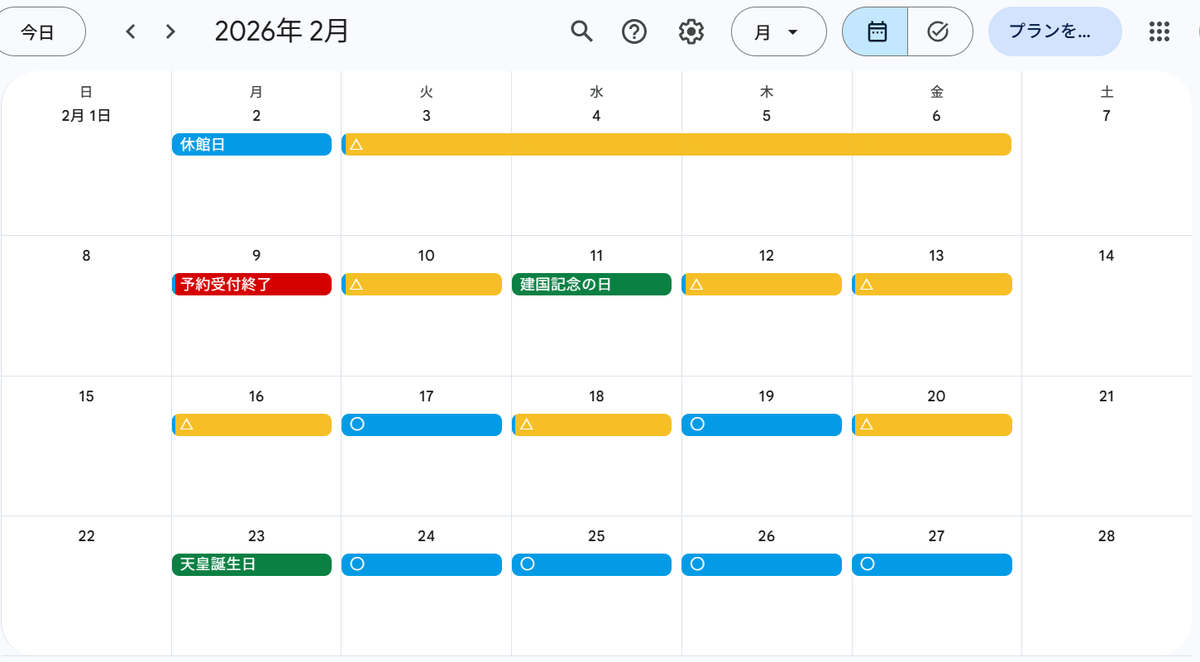Open the △ event on February 13
The image size is (1200, 662).
click(931, 284)
